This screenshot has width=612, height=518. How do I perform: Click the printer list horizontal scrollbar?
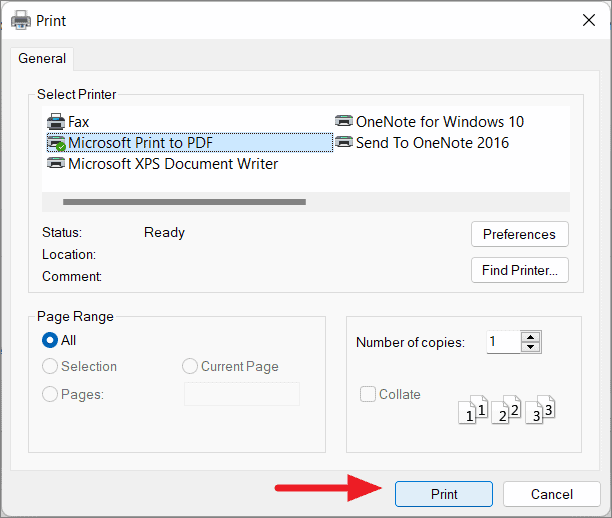point(184,202)
